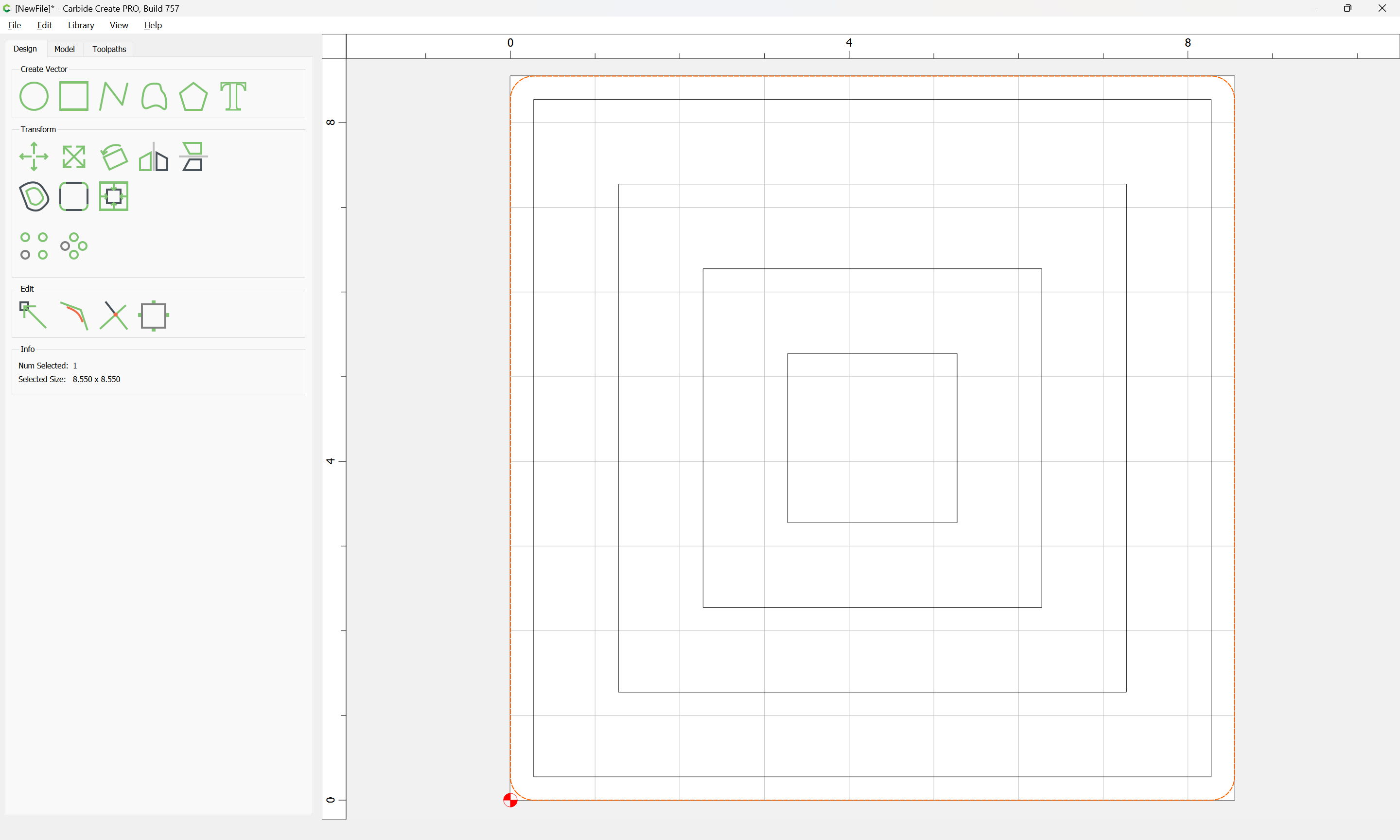Select the Circle creation tool
This screenshot has height=840, width=1400.
click(x=34, y=96)
